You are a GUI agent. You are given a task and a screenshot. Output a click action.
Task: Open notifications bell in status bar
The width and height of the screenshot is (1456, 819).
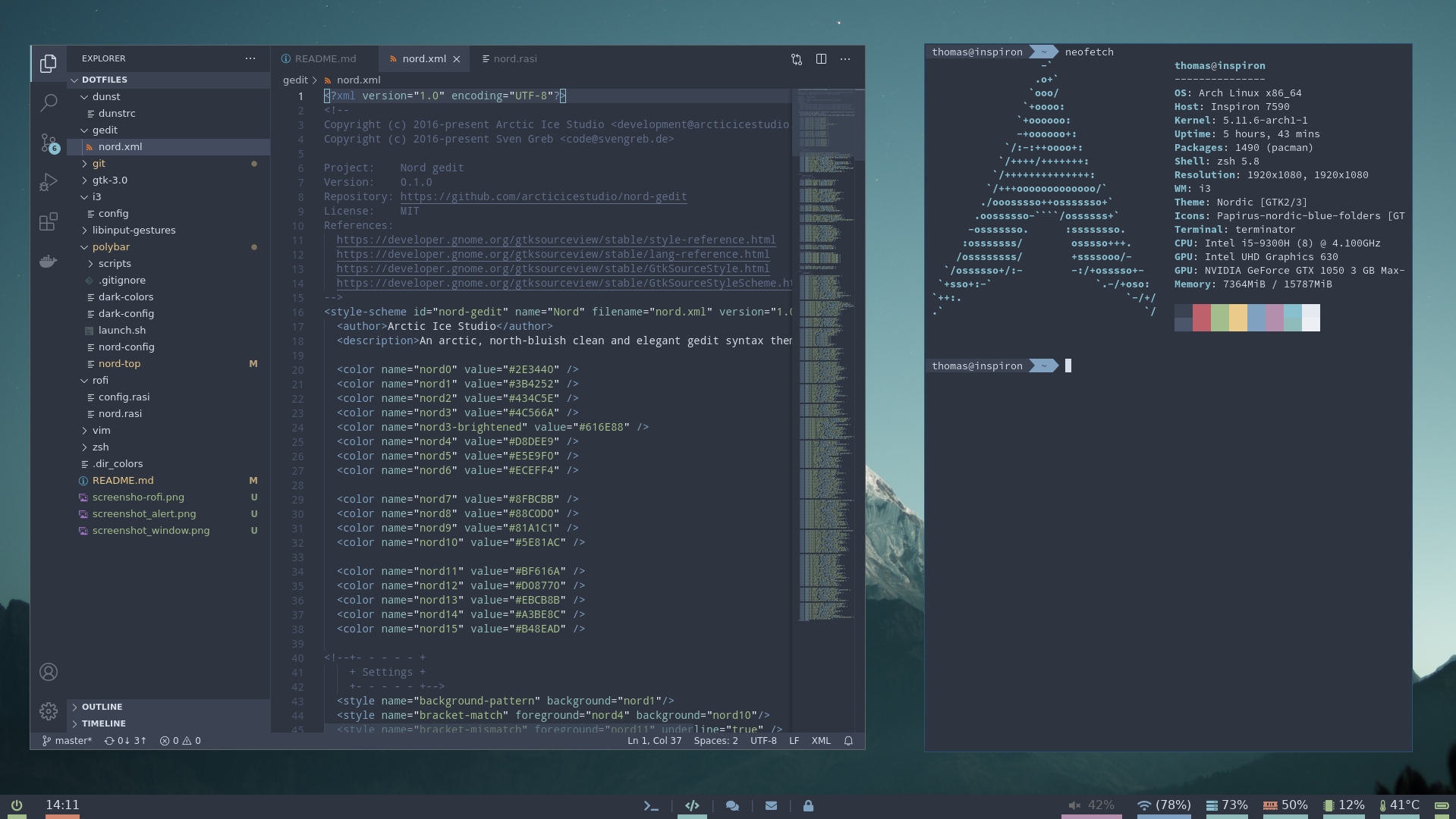tap(848, 741)
